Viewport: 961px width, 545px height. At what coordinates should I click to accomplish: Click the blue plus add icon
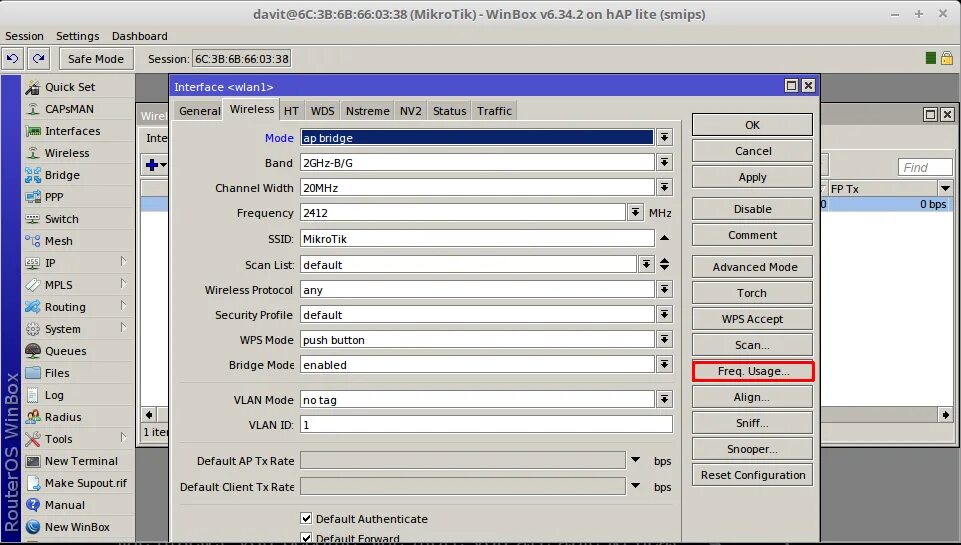[153, 165]
